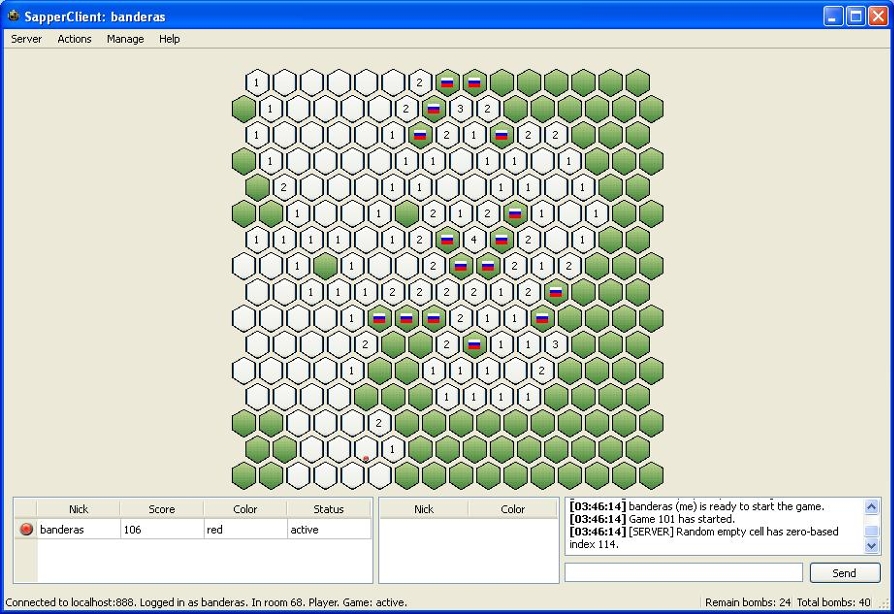Image resolution: width=894 pixels, height=614 pixels.
Task: Click the left flag in the top board row
Action: (x=447, y=83)
